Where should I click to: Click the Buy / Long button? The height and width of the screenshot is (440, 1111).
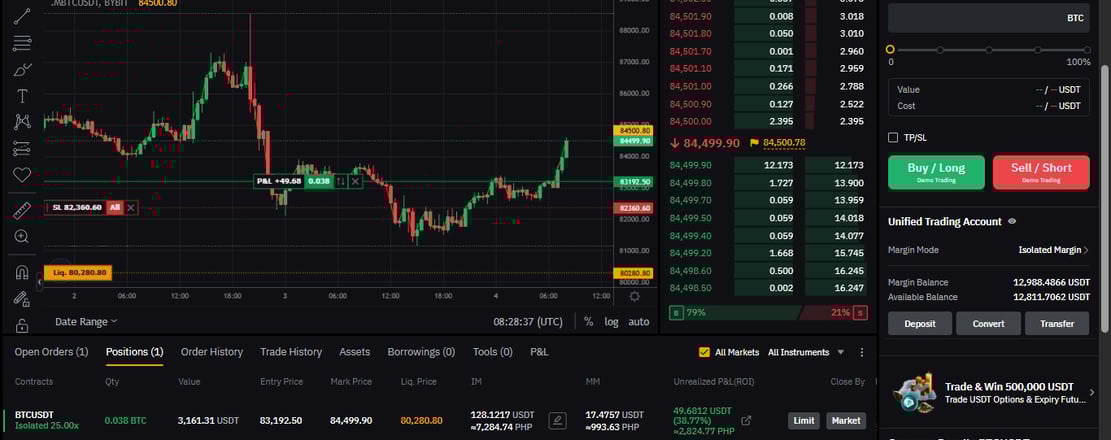coord(936,172)
